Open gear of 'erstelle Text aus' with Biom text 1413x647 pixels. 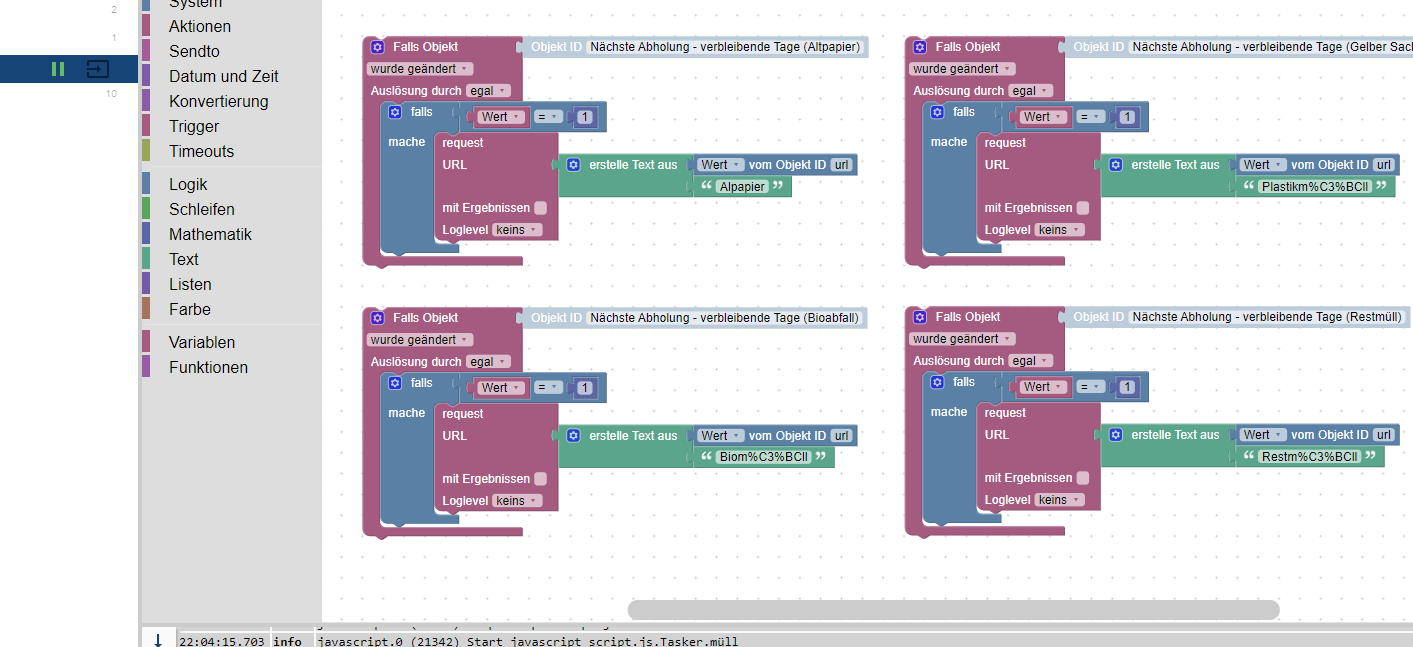(x=573, y=436)
